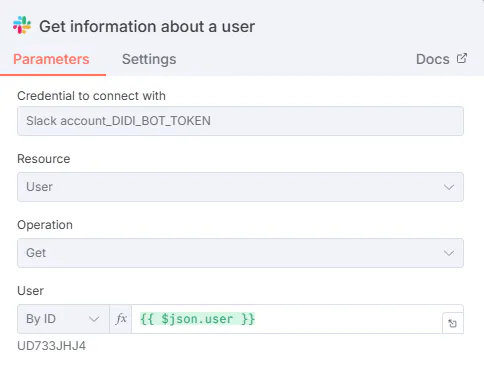This screenshot has height=369, width=484.
Task: Click the node title Get information about a user
Action: click(147, 26)
